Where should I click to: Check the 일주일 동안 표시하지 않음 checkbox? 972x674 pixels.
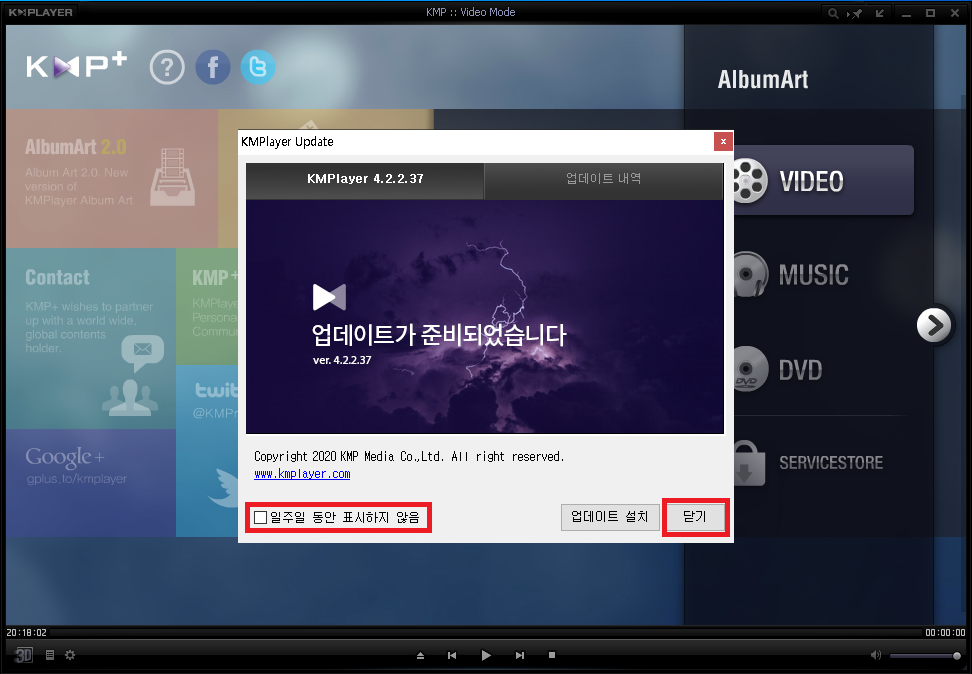coord(261,517)
